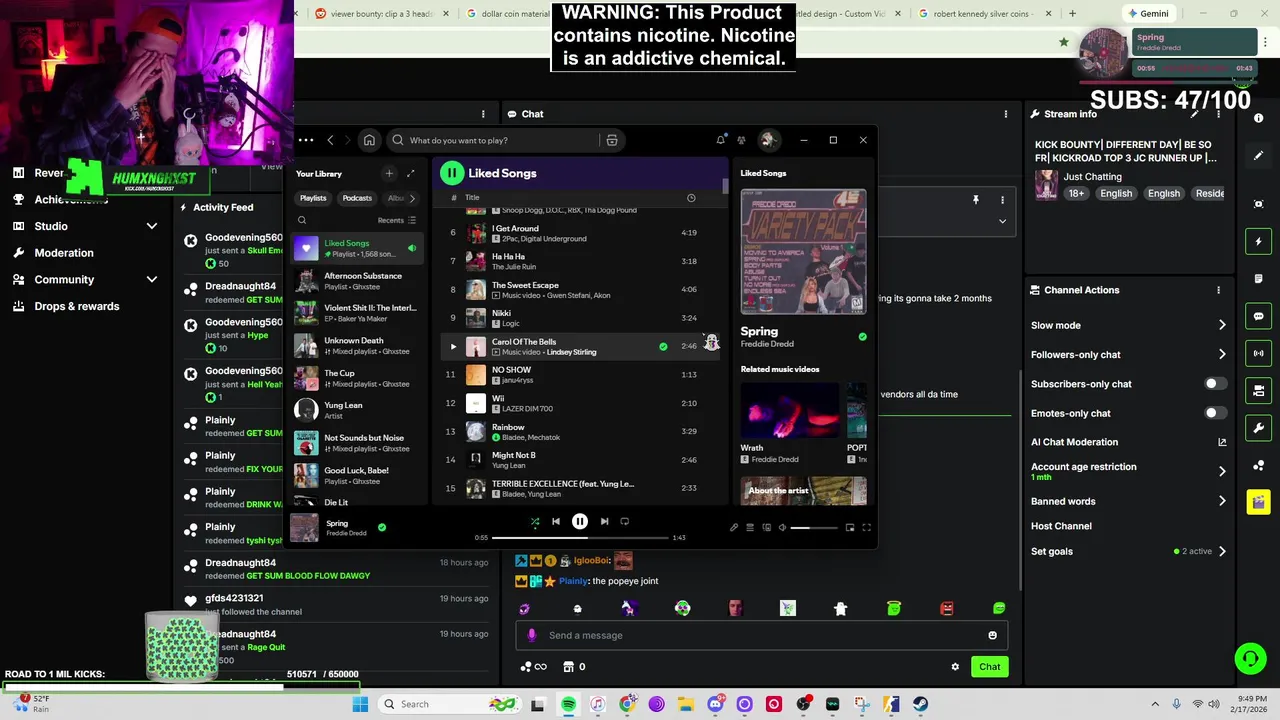Toggle Subscribers-only chat switch
This screenshot has height=720, width=1280.
[x=1214, y=384]
